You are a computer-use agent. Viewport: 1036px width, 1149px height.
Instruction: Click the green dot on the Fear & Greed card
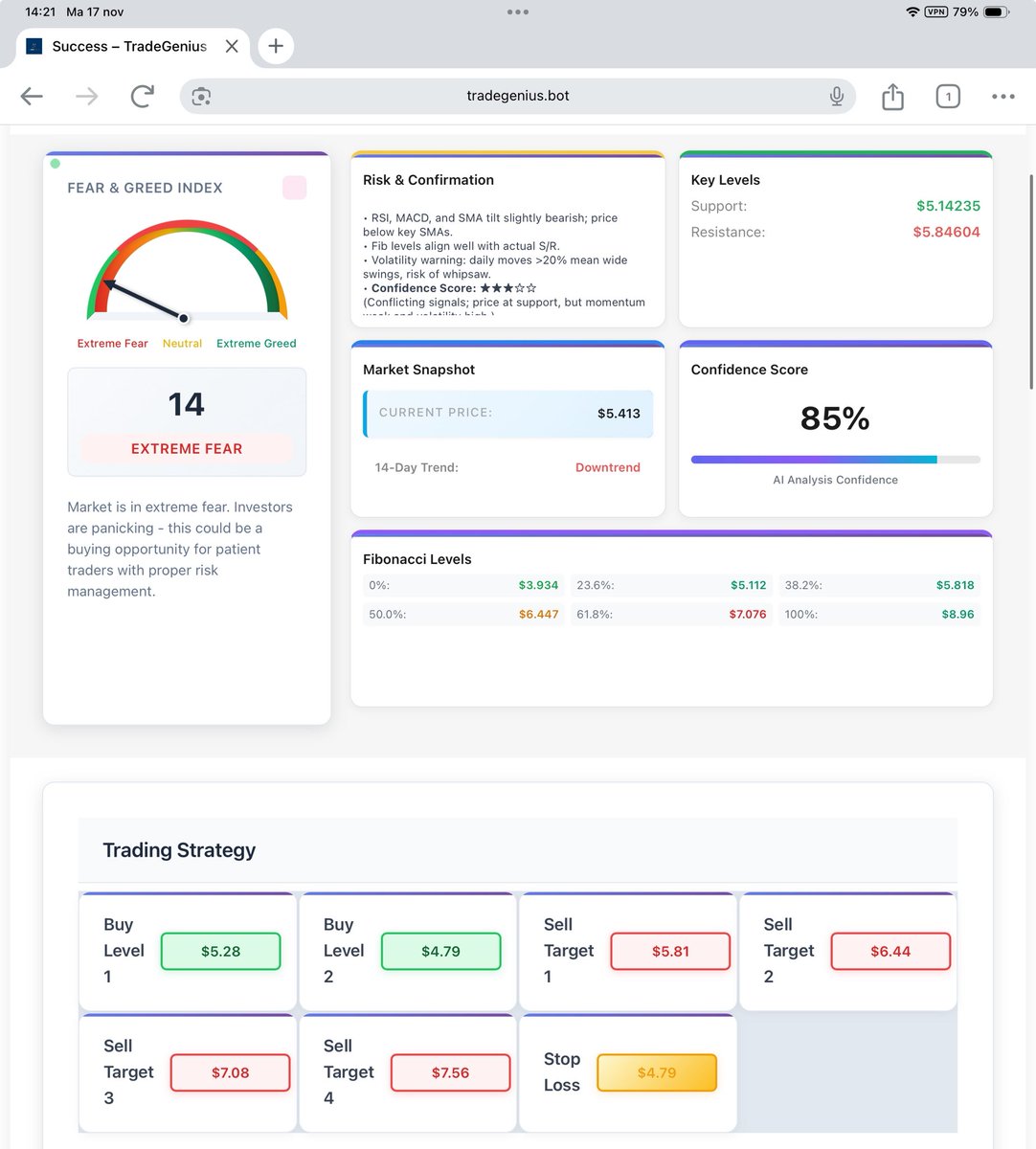(x=56, y=164)
